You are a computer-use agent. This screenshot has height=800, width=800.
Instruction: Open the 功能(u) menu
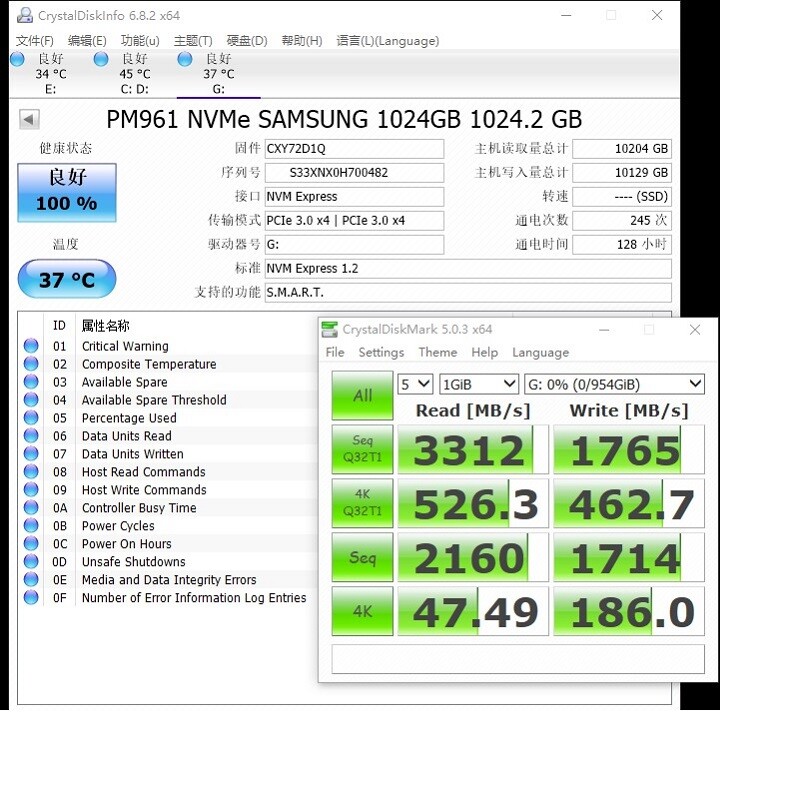(x=140, y=41)
